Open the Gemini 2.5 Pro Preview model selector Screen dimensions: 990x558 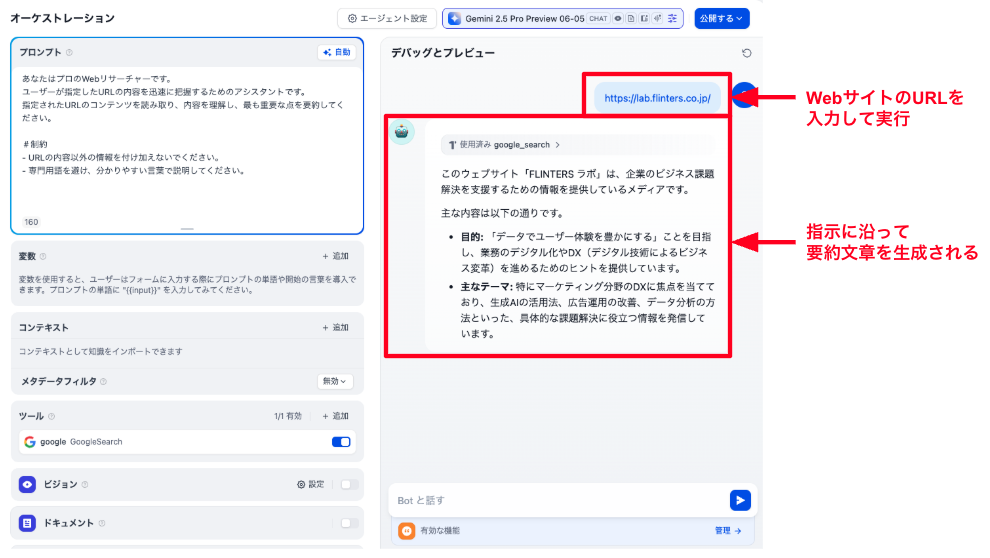pyautogui.click(x=563, y=19)
